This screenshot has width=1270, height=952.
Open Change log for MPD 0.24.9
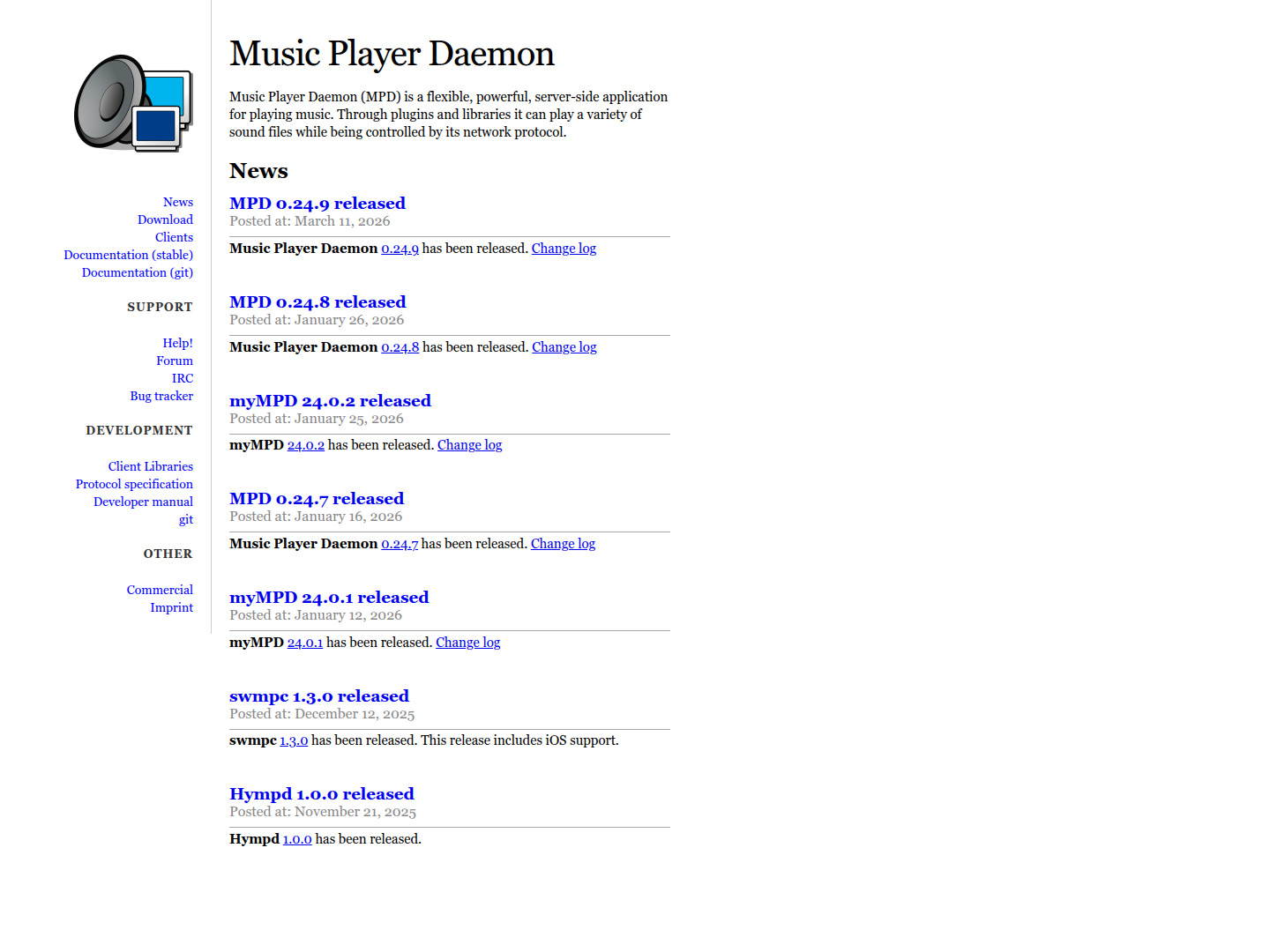[x=564, y=249]
